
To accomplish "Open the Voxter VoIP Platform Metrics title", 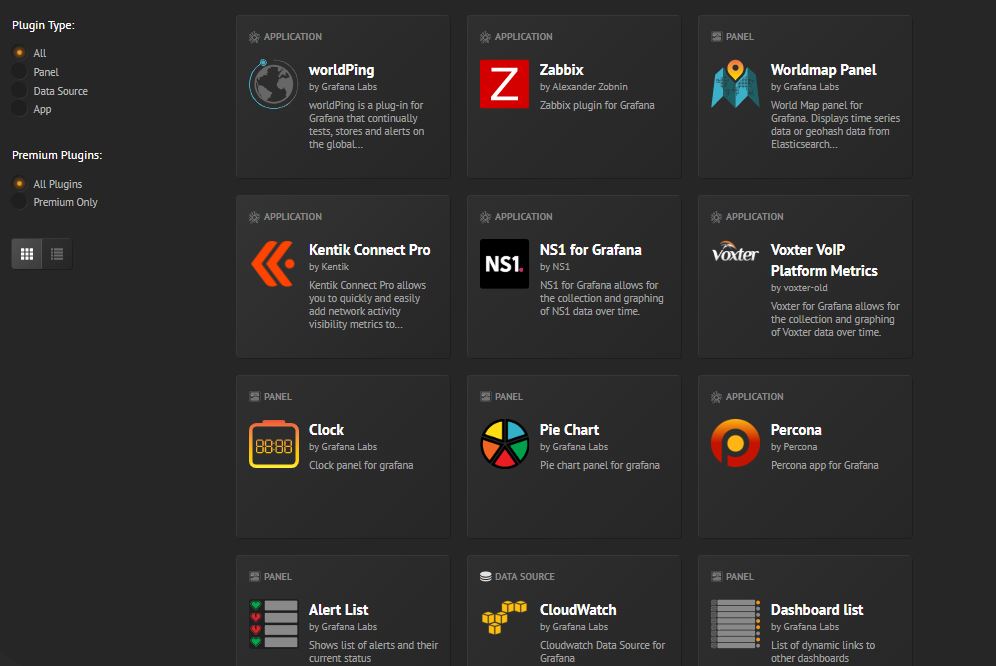I will (x=824, y=260).
